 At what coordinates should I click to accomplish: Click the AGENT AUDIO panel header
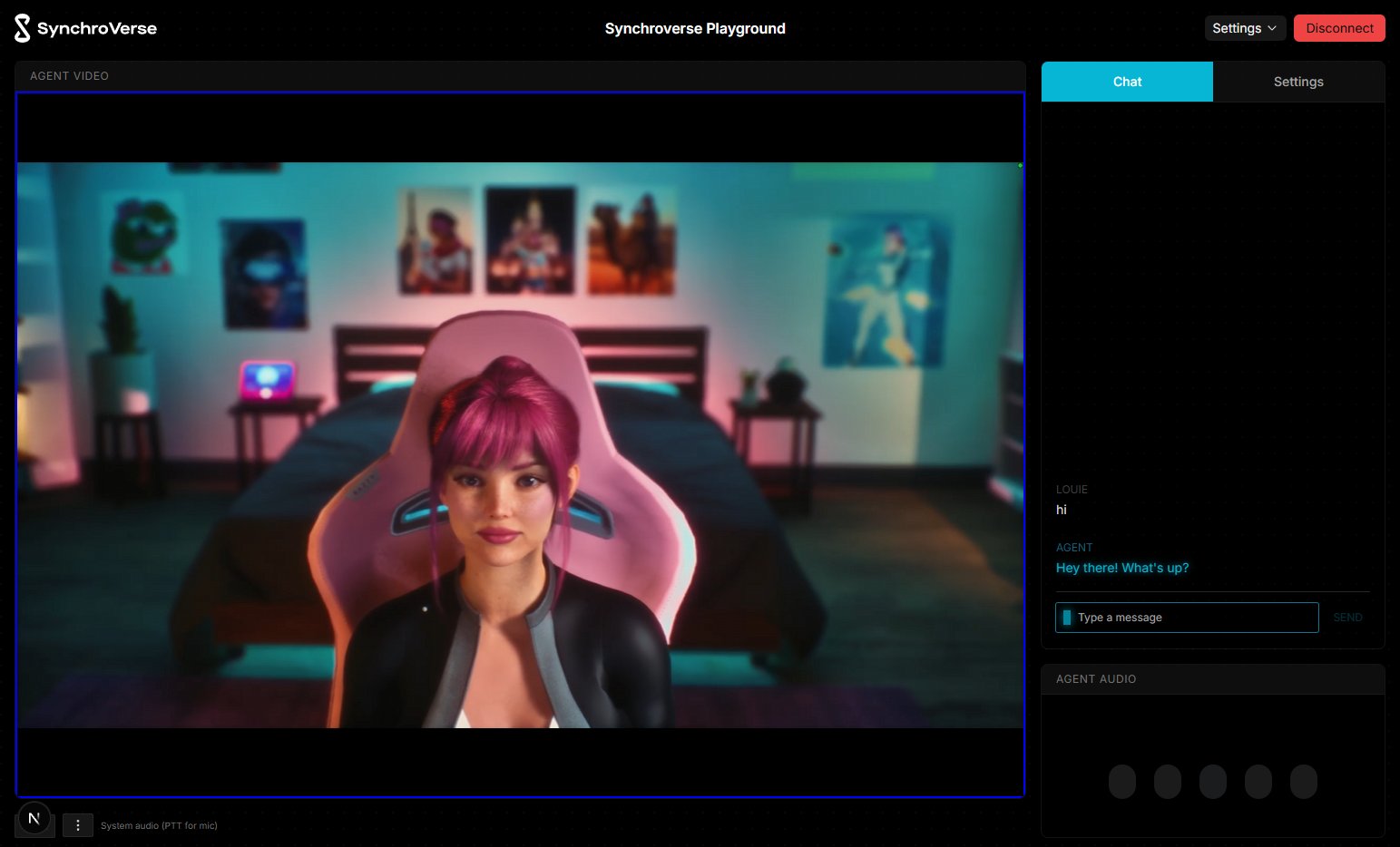[x=1096, y=679]
